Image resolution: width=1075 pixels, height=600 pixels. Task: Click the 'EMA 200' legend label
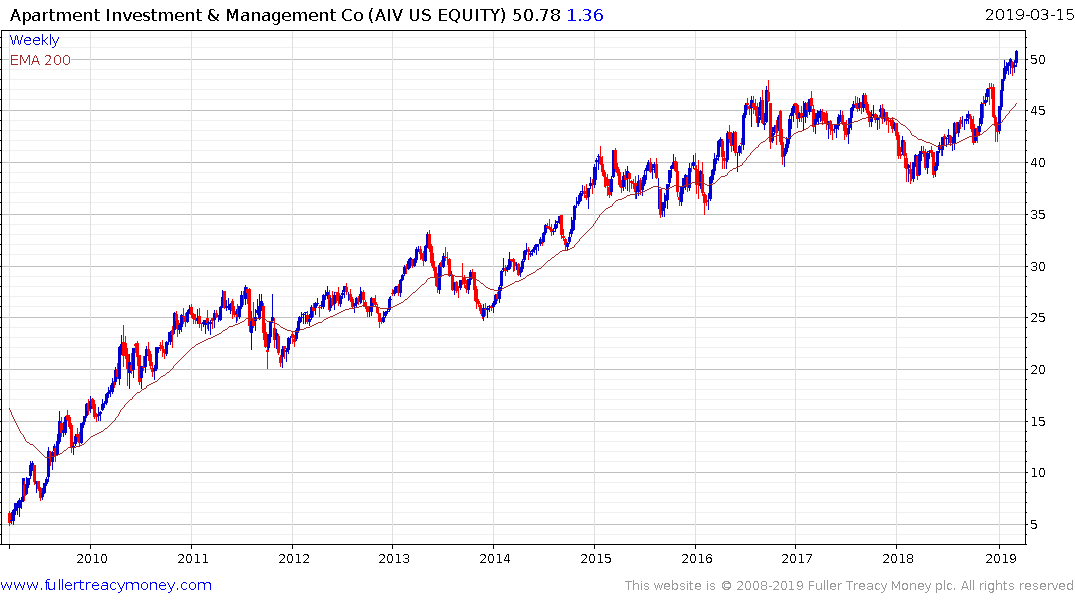(x=40, y=60)
